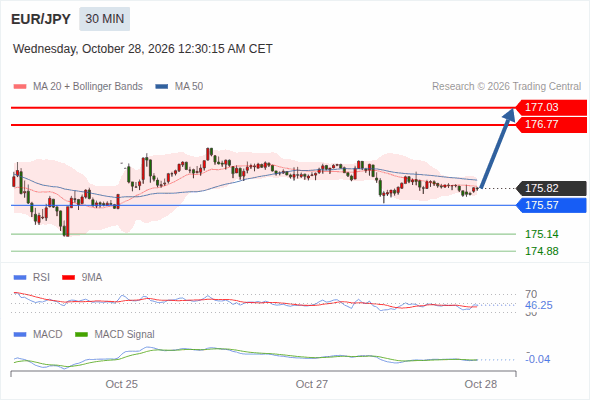Click the 9MA legend label
The height and width of the screenshot is (400, 590).
pos(92,278)
